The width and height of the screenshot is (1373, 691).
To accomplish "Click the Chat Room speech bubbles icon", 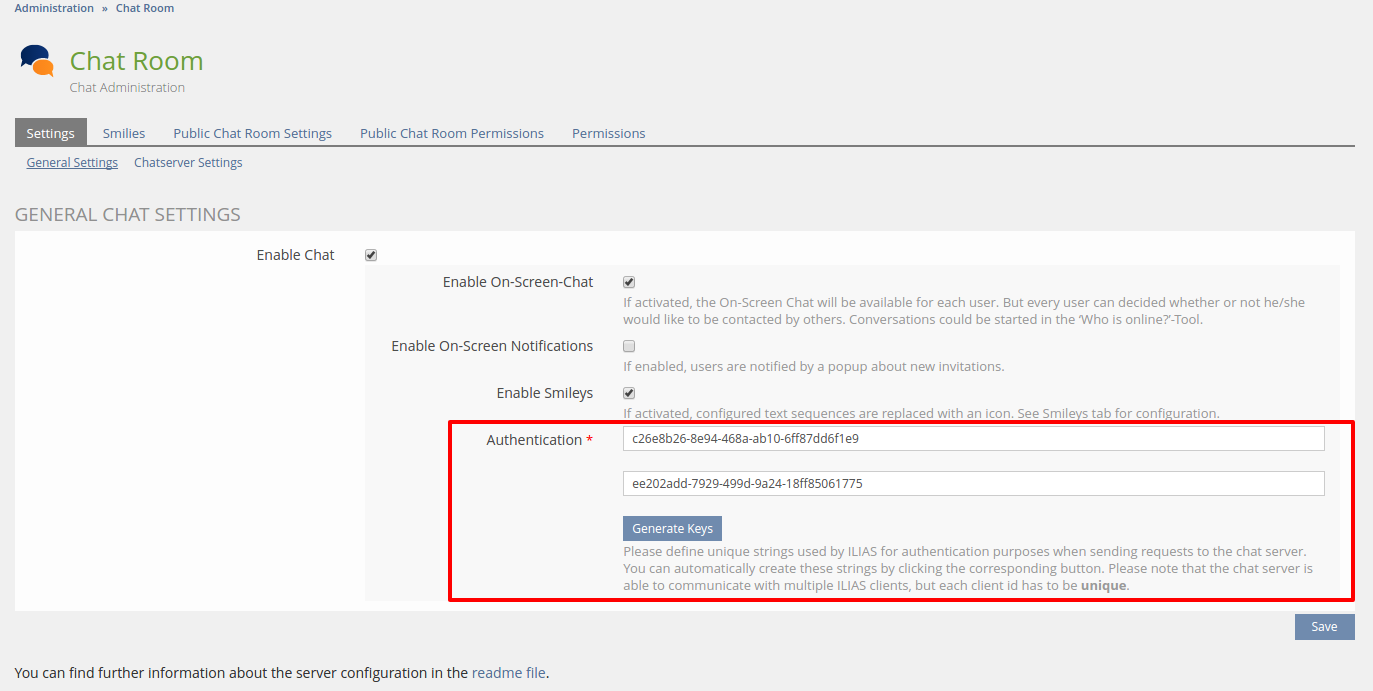I will click(x=37, y=61).
